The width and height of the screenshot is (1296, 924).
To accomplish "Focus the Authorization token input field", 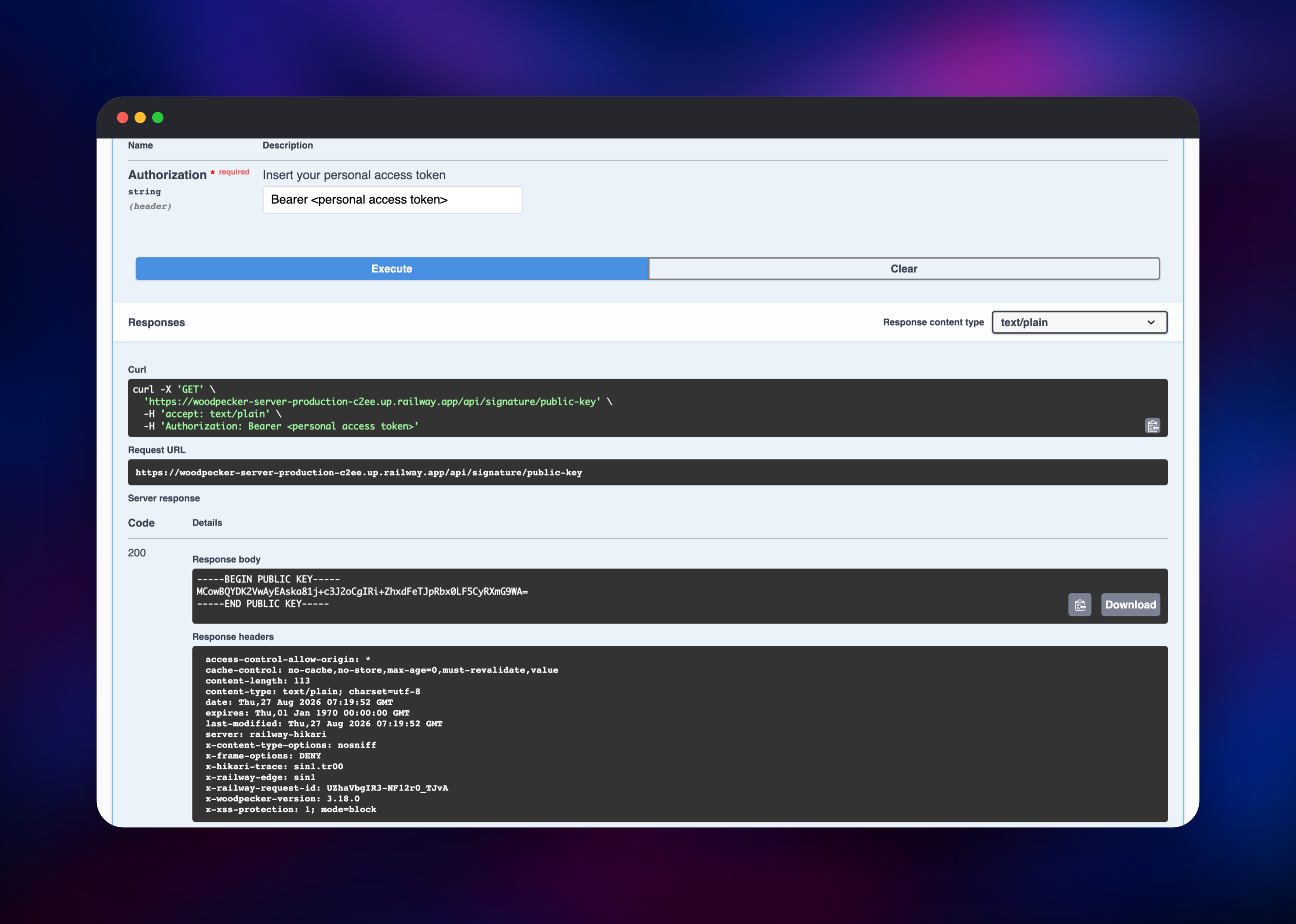I will pos(392,200).
